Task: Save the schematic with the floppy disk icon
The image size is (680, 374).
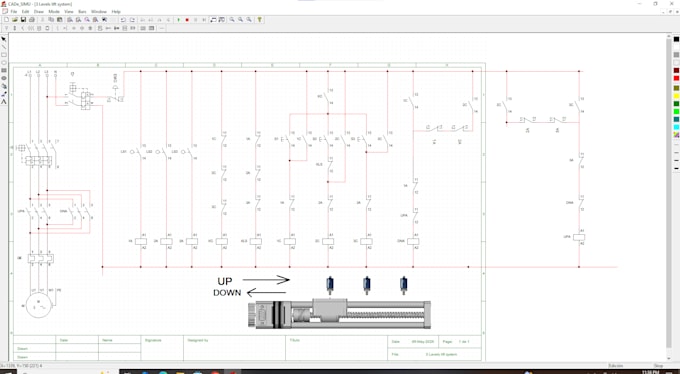Action: (23, 20)
